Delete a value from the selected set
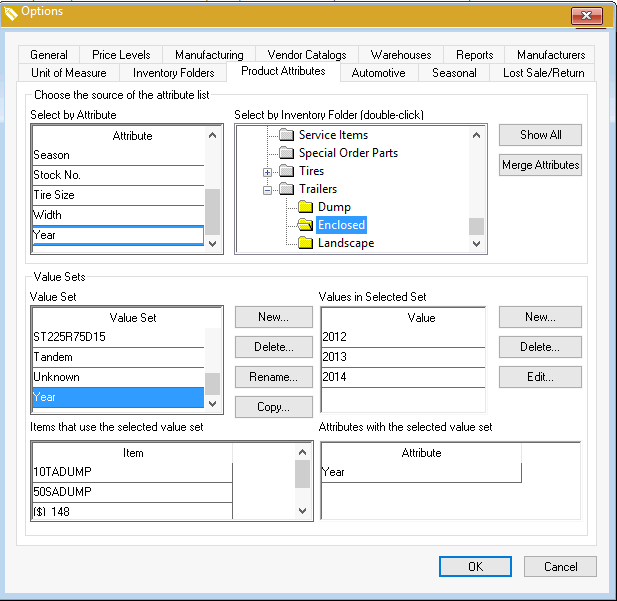617x601 pixels. (x=540, y=347)
